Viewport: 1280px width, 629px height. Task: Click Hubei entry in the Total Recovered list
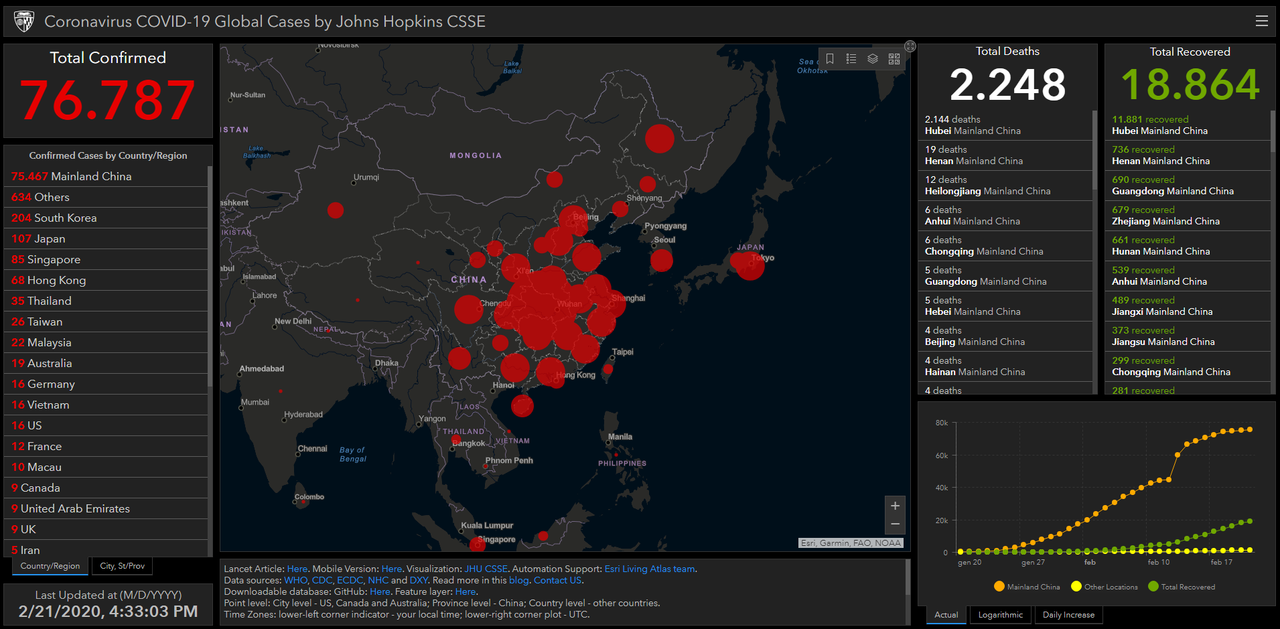tap(1188, 125)
